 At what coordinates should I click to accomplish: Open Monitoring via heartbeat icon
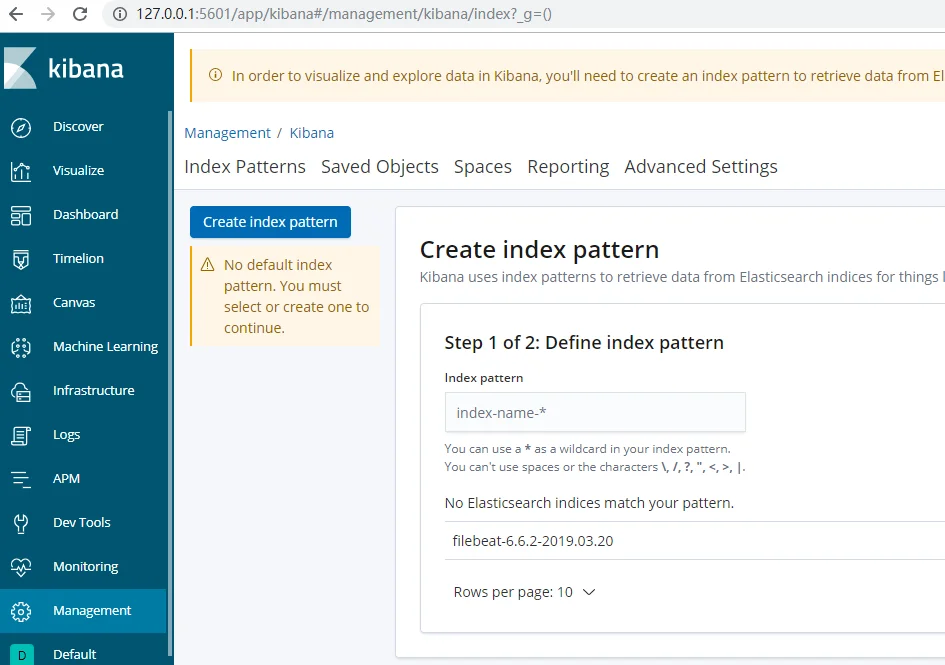21,567
